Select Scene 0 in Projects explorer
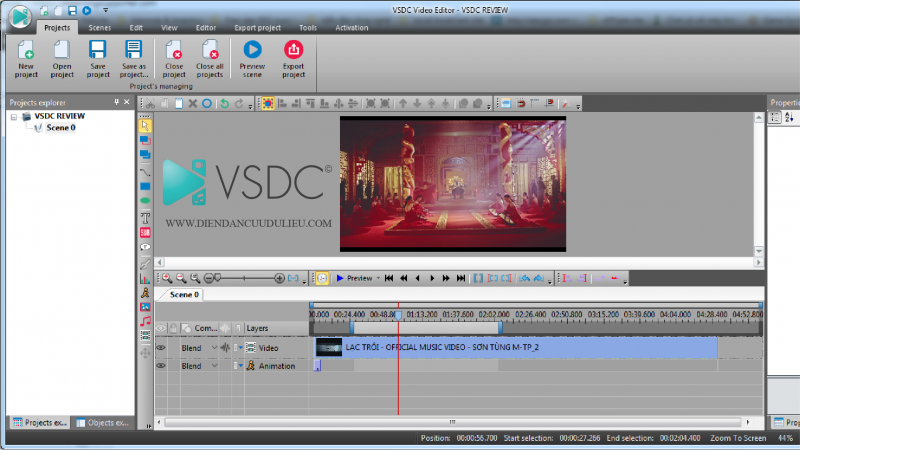This screenshot has width=902, height=450. 60,128
